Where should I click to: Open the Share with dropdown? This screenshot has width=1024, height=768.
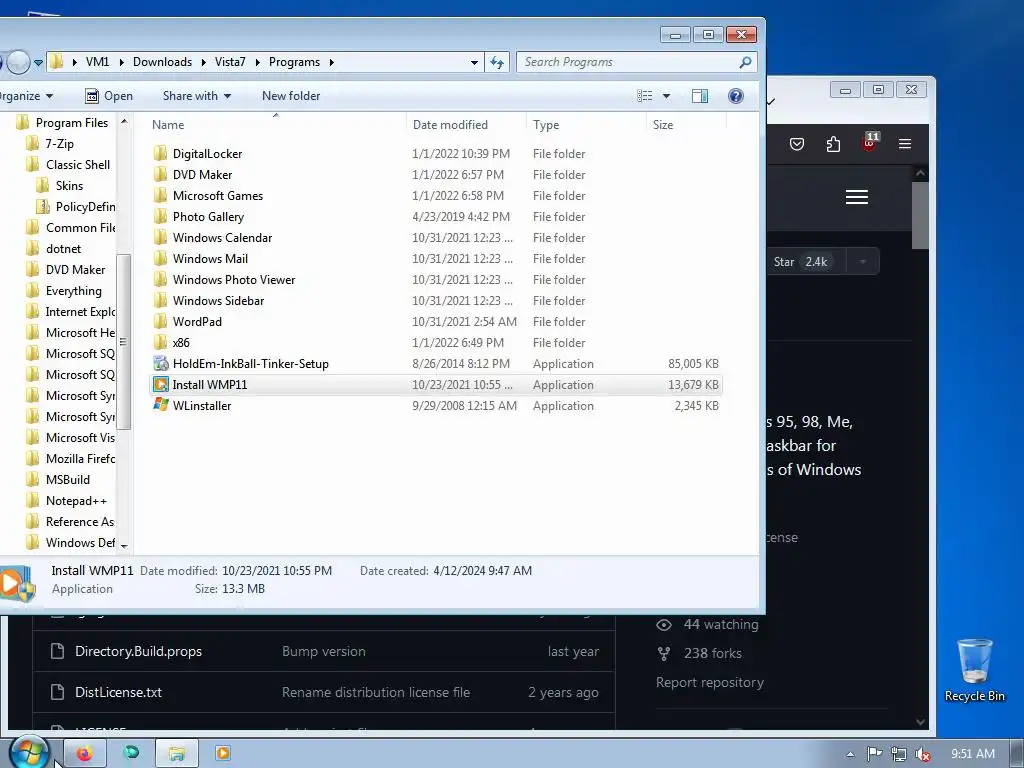(x=197, y=96)
